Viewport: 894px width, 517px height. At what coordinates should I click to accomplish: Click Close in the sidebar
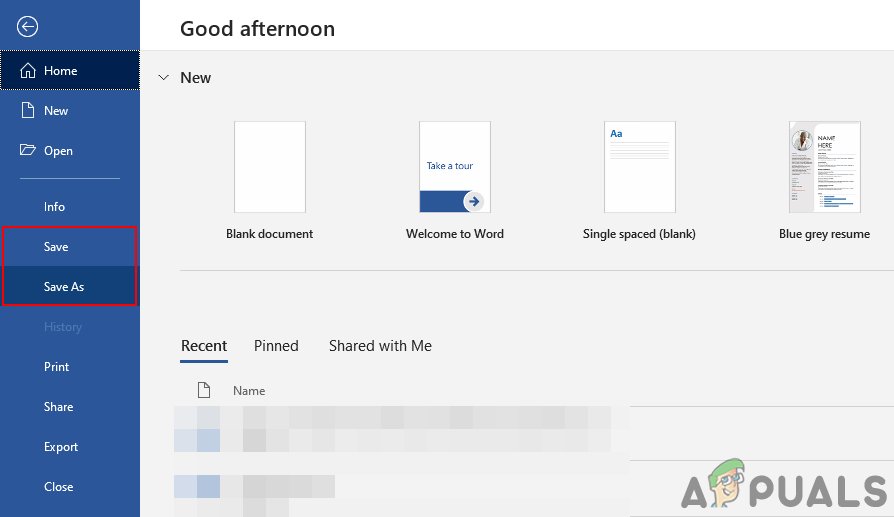point(59,487)
